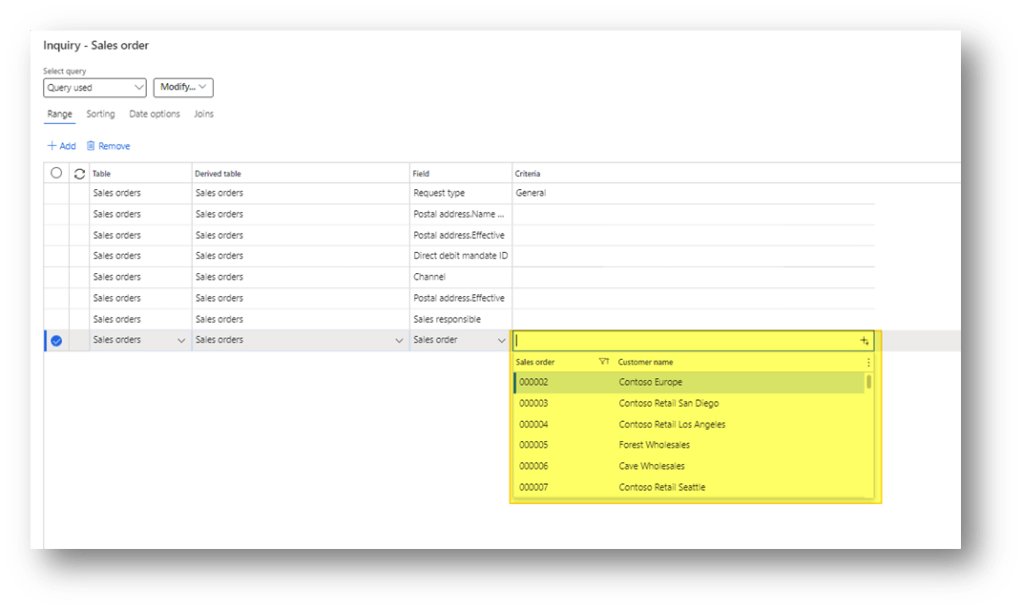Click the Add plus icon
The width and height of the screenshot is (1023, 611).
tap(51, 146)
